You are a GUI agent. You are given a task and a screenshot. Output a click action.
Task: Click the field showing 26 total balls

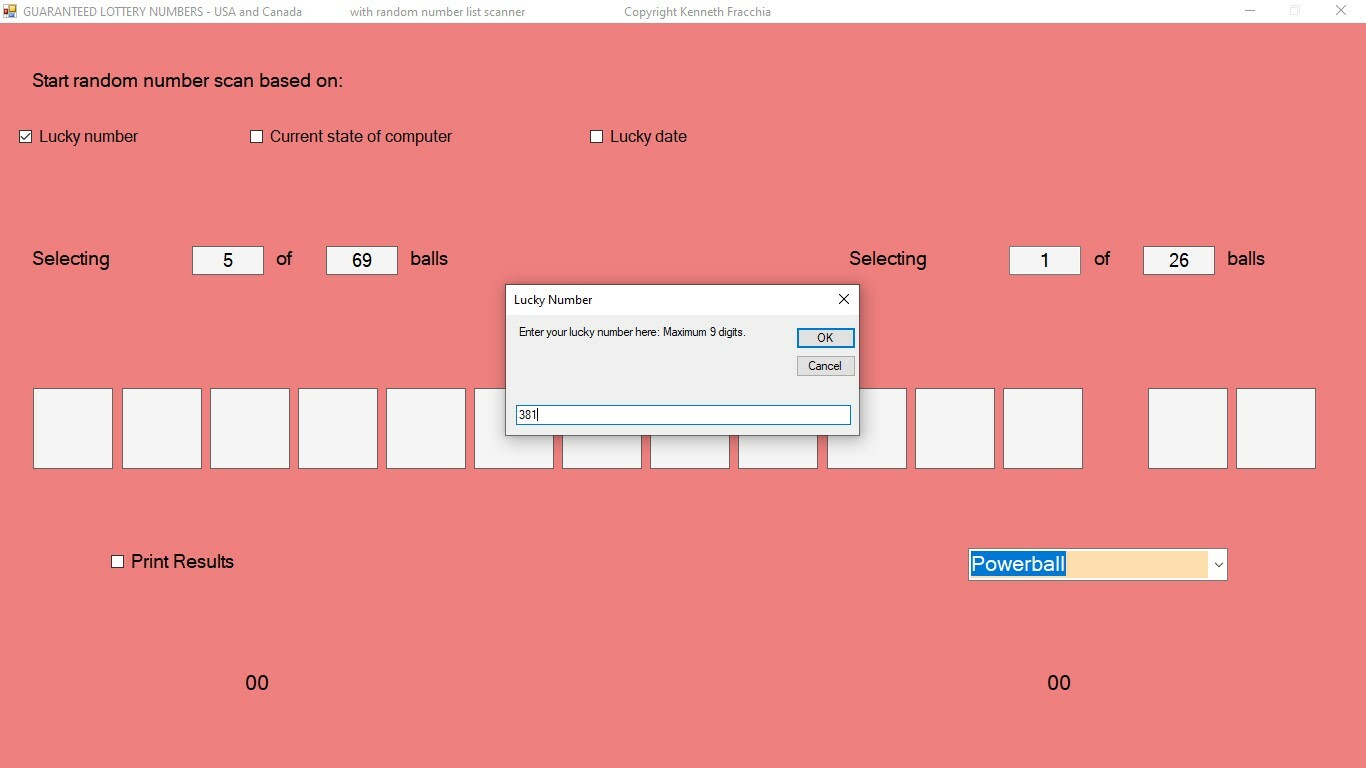pos(1179,260)
